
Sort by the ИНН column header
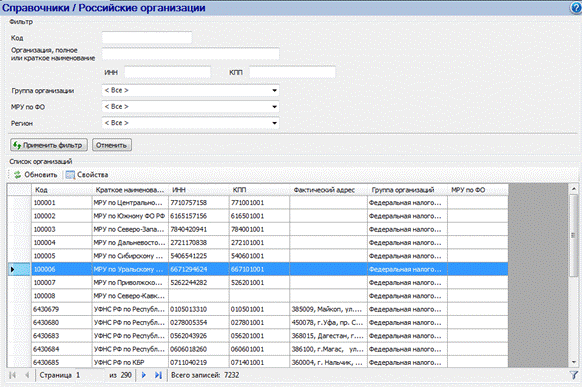pyautogui.click(x=199, y=190)
